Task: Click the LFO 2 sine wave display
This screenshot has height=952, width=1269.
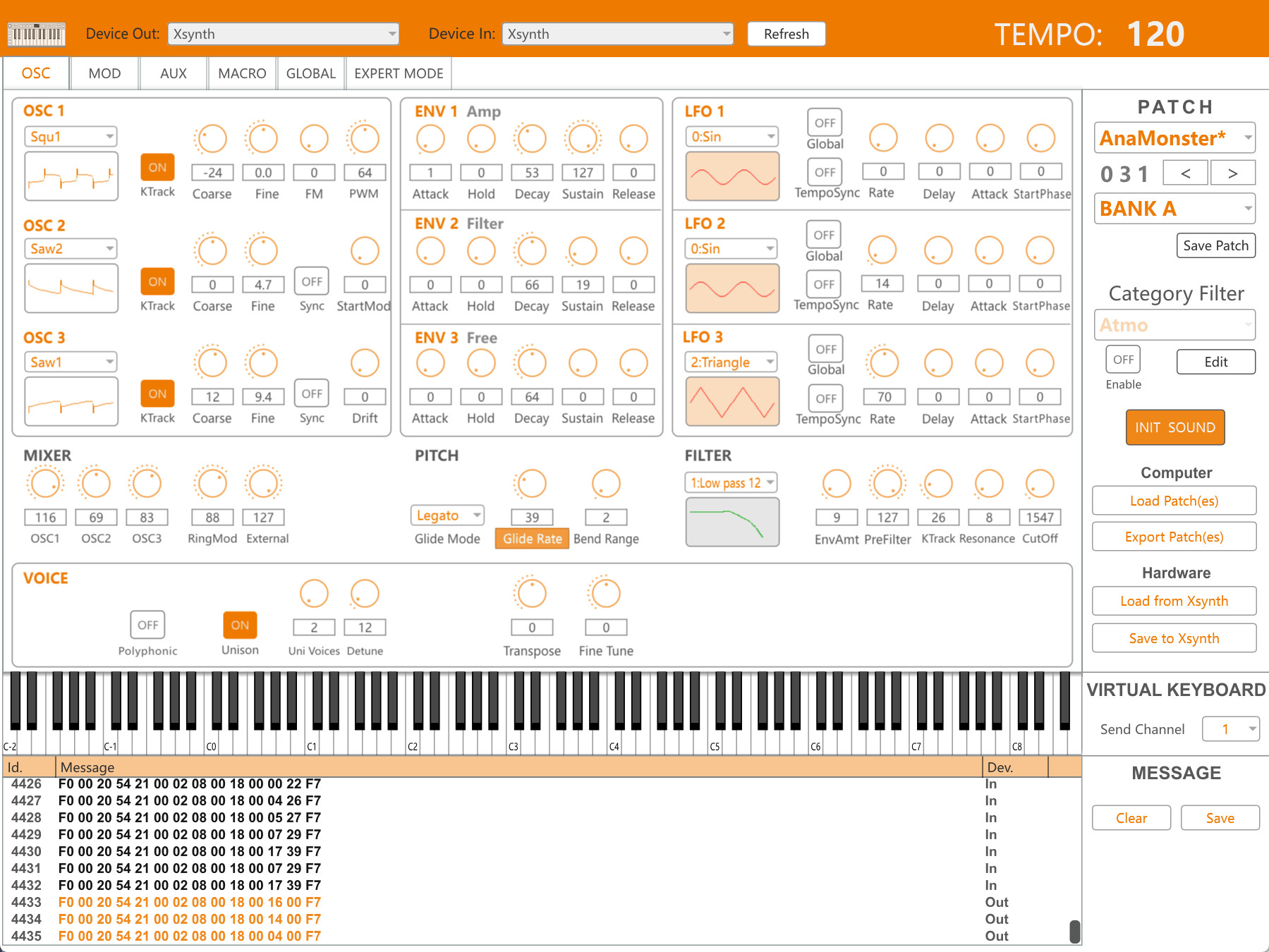Action: pos(732,288)
